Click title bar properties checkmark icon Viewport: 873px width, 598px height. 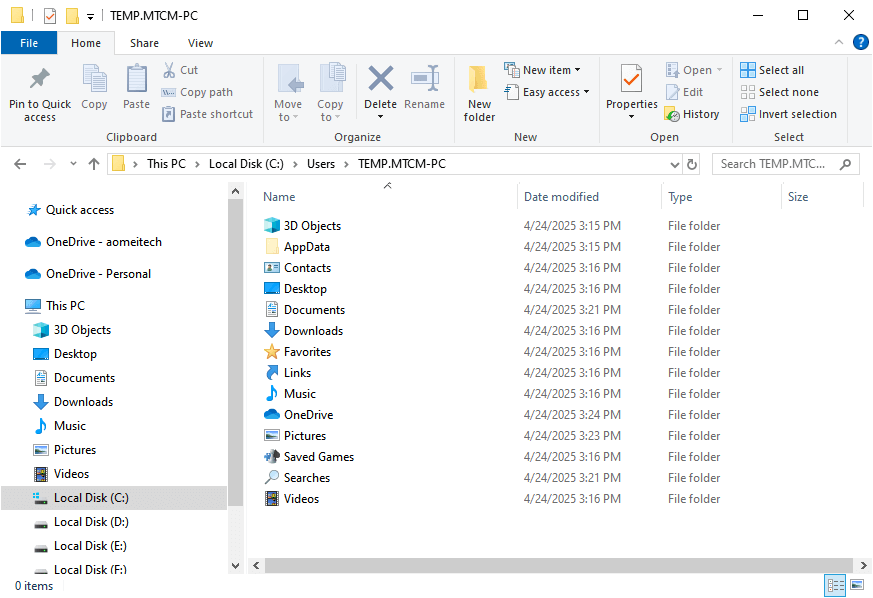pyautogui.click(x=50, y=16)
